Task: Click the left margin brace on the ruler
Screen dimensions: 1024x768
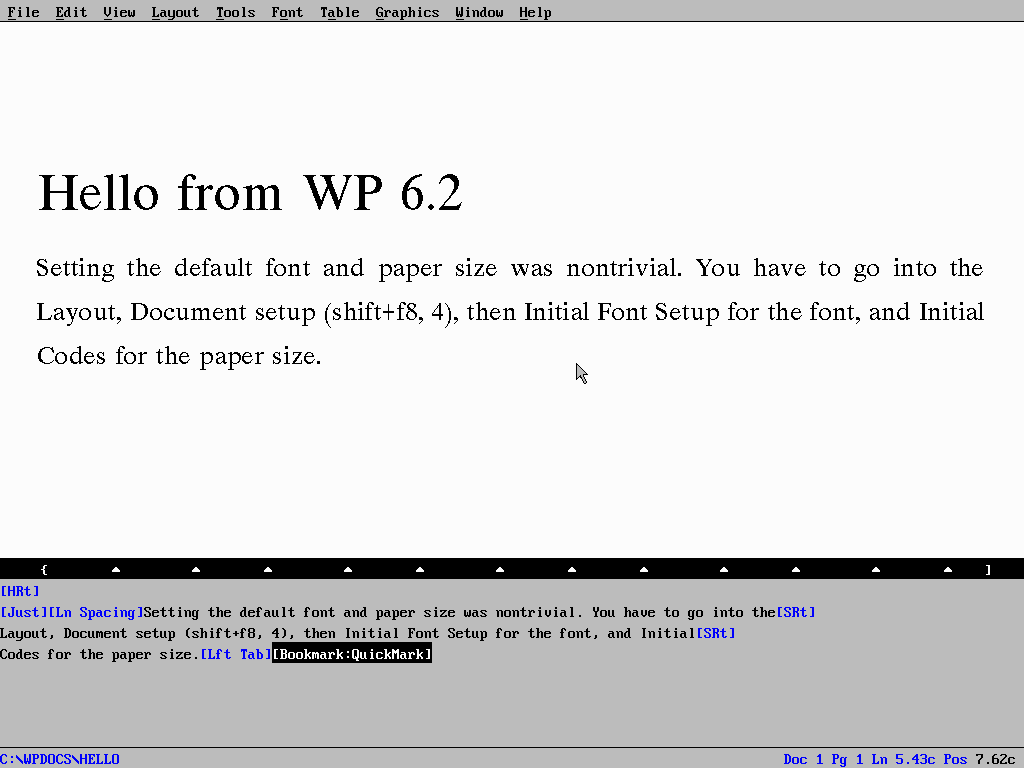Action: coord(44,568)
